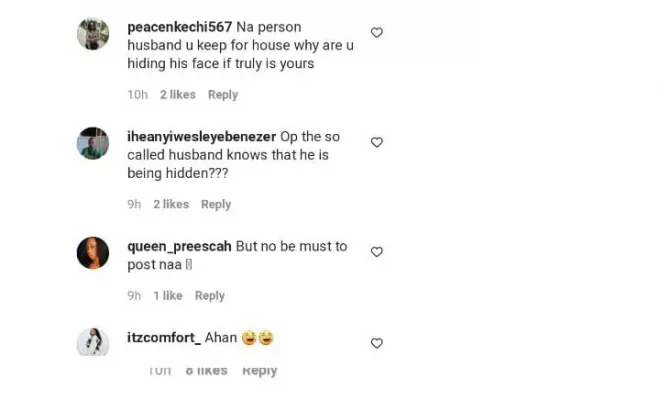Image resolution: width=660 pixels, height=400 pixels.
Task: Toggle the heart on itzcomfort_'s comment
Action: (x=377, y=343)
